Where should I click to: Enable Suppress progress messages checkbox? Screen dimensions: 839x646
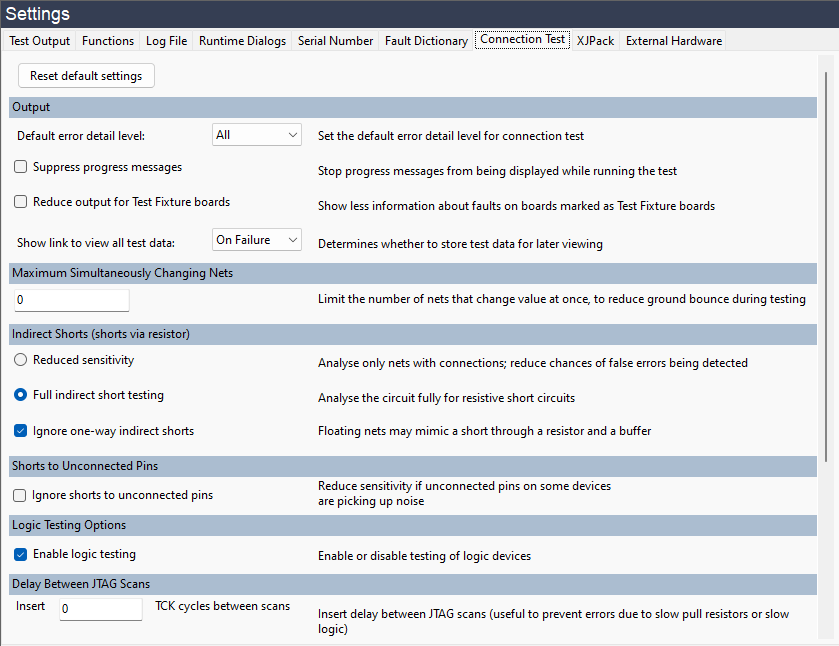click(x=21, y=167)
